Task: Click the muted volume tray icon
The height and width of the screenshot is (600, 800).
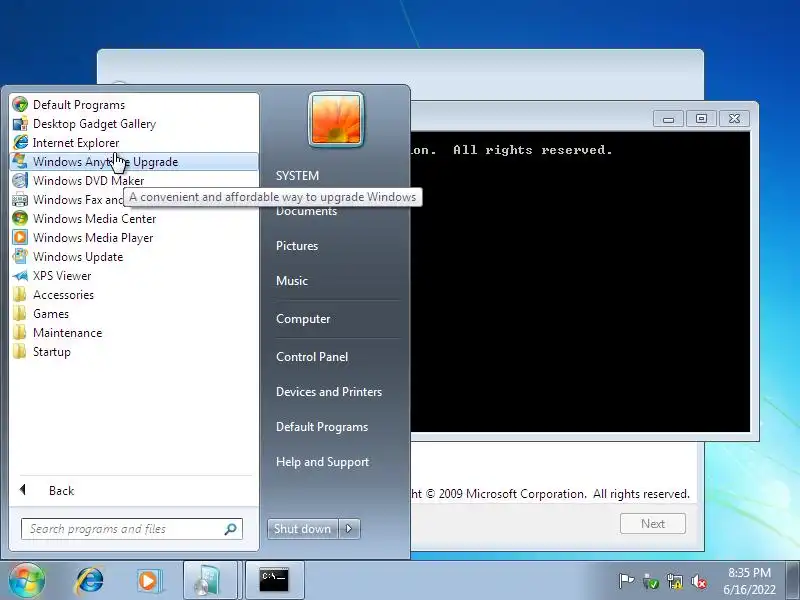Action: pos(699,581)
